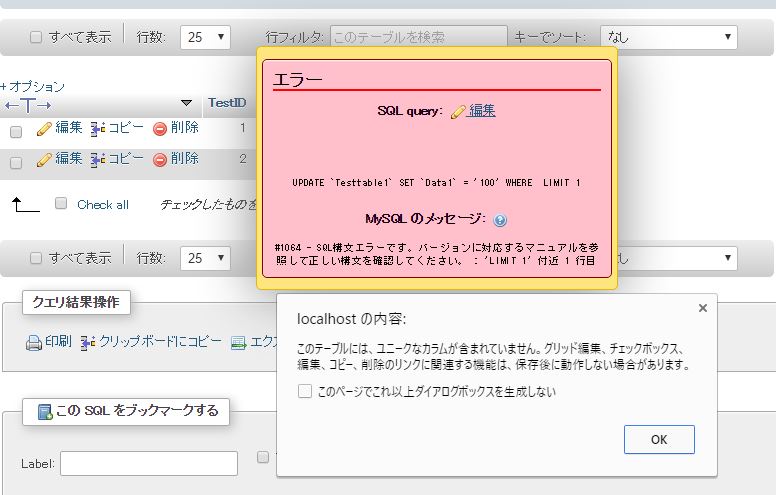Click 削除 link text in row 2
Image resolution: width=776 pixels, height=495 pixels.
[x=185, y=158]
